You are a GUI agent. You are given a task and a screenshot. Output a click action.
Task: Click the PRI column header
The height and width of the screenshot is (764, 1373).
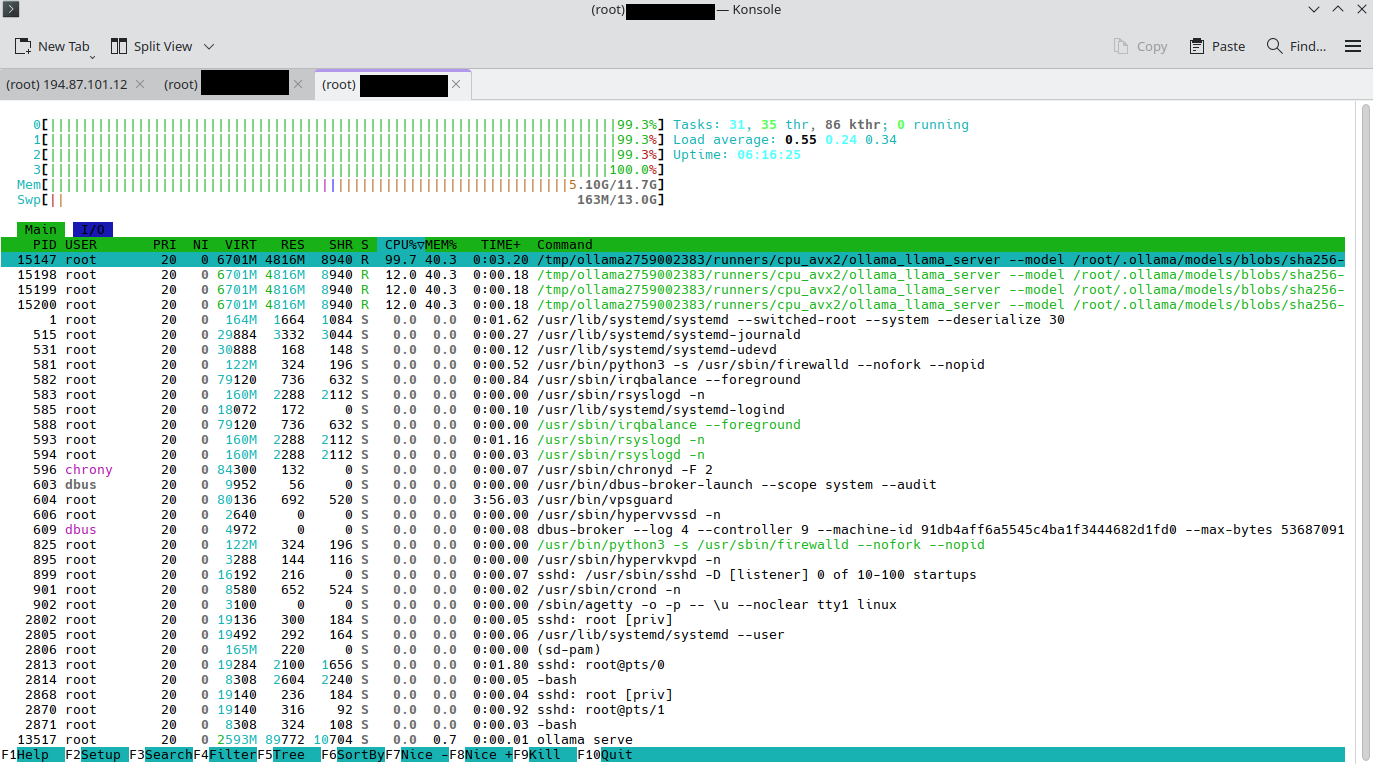(x=165, y=245)
